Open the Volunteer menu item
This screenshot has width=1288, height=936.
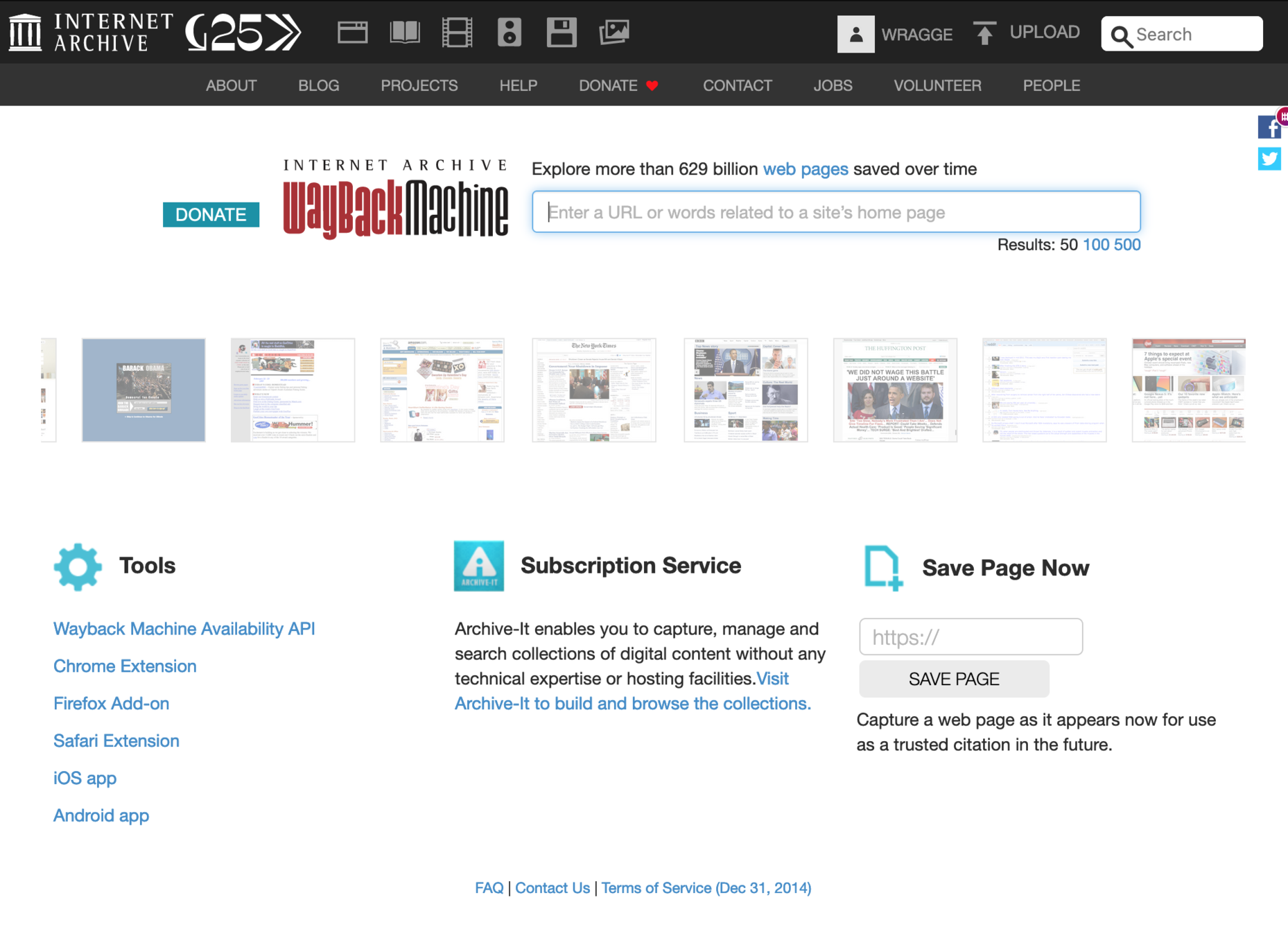[x=937, y=85]
